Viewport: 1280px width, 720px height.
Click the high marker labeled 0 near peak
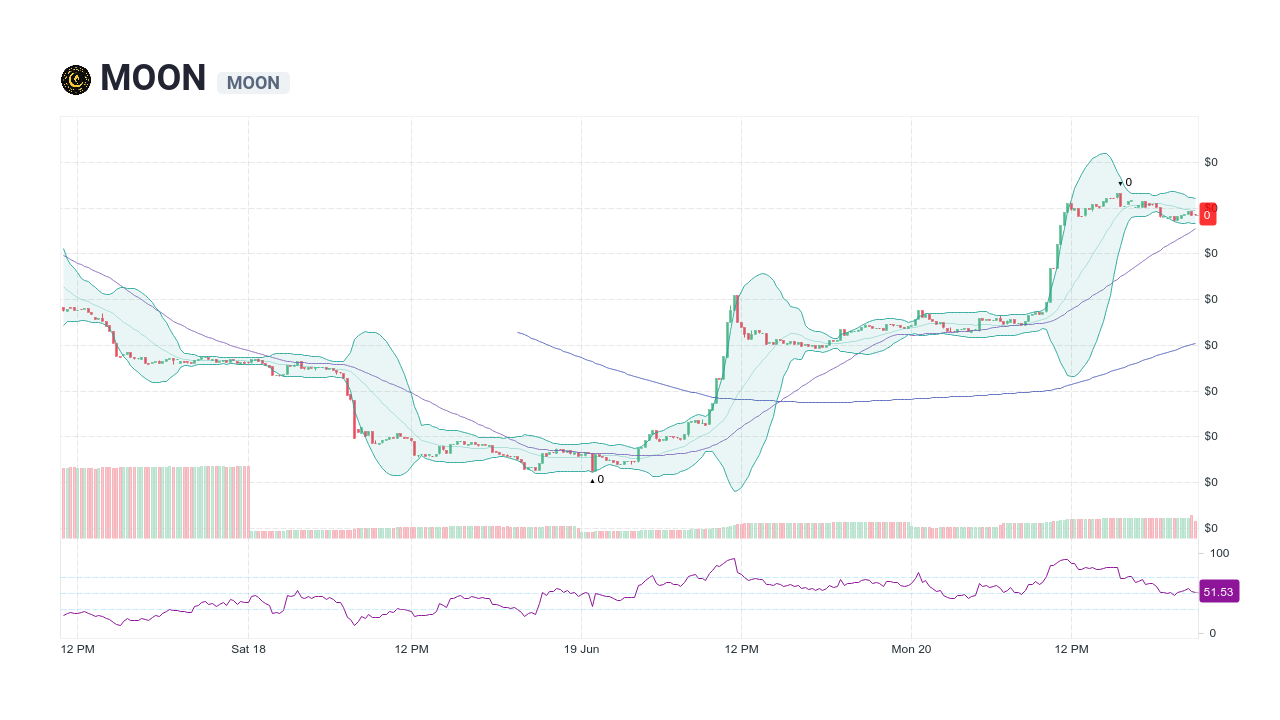point(1125,183)
